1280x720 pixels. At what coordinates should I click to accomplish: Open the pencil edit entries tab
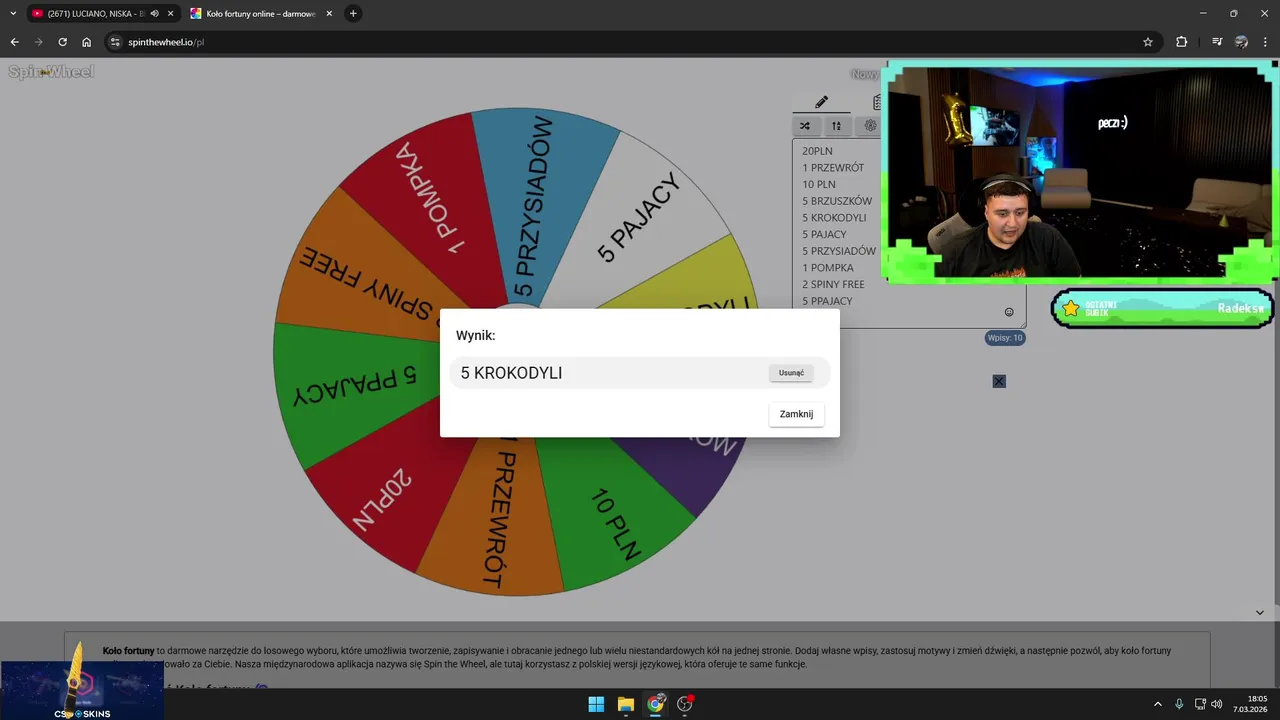[x=821, y=102]
